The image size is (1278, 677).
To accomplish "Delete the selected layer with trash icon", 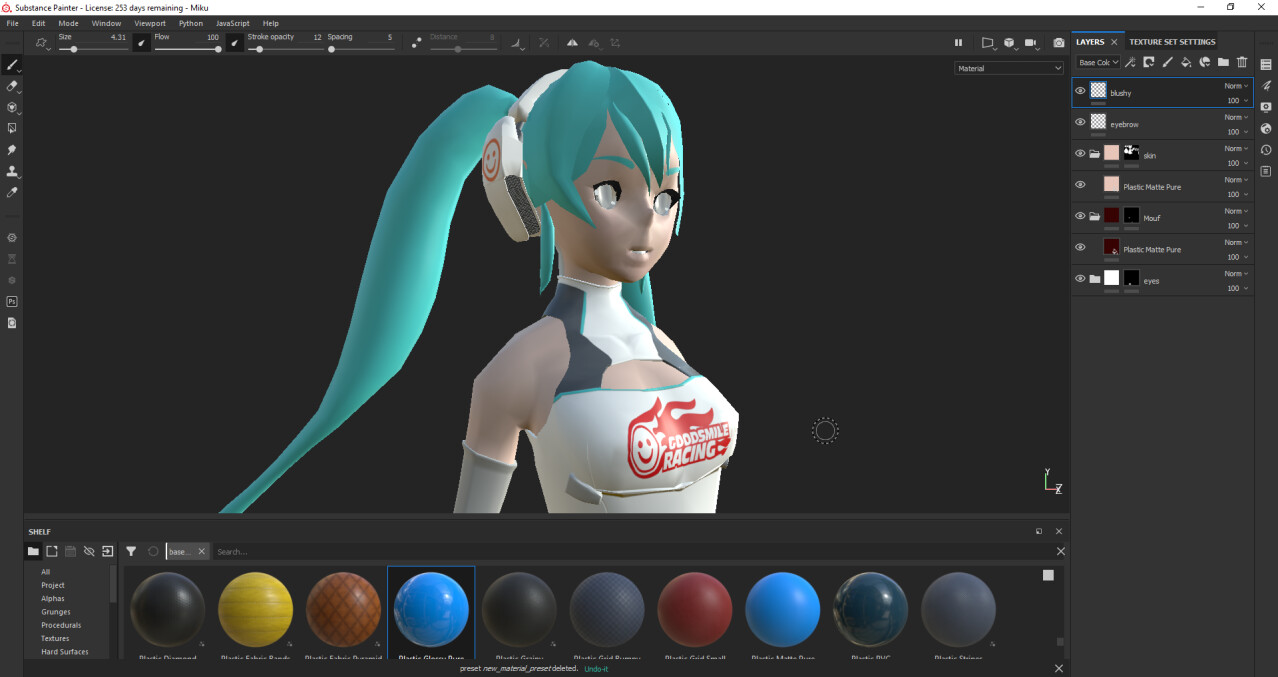I will pyautogui.click(x=1242, y=62).
